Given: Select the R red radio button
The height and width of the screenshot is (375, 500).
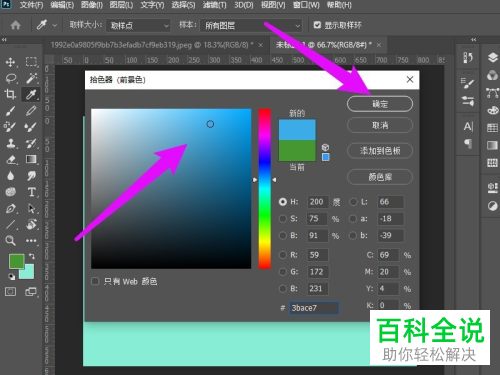Looking at the screenshot, I should 283,255.
